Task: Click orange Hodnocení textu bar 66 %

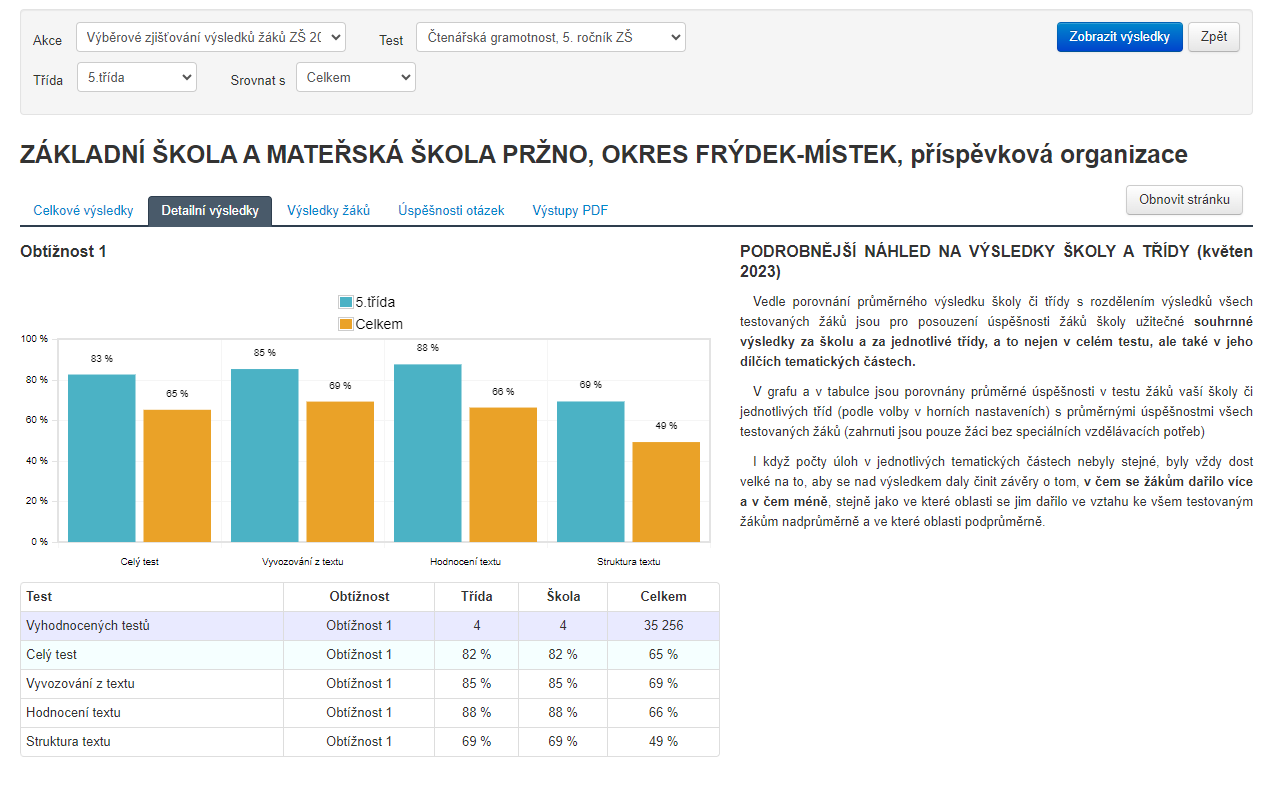Action: tap(503, 475)
